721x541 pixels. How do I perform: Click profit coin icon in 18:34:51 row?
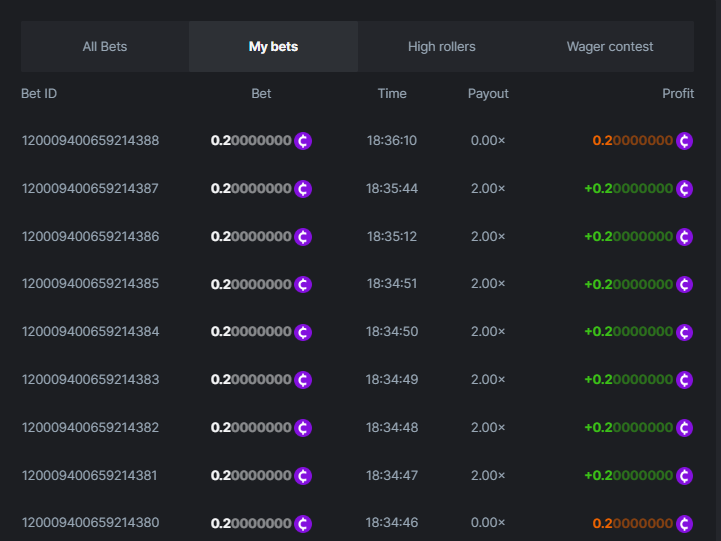[684, 284]
